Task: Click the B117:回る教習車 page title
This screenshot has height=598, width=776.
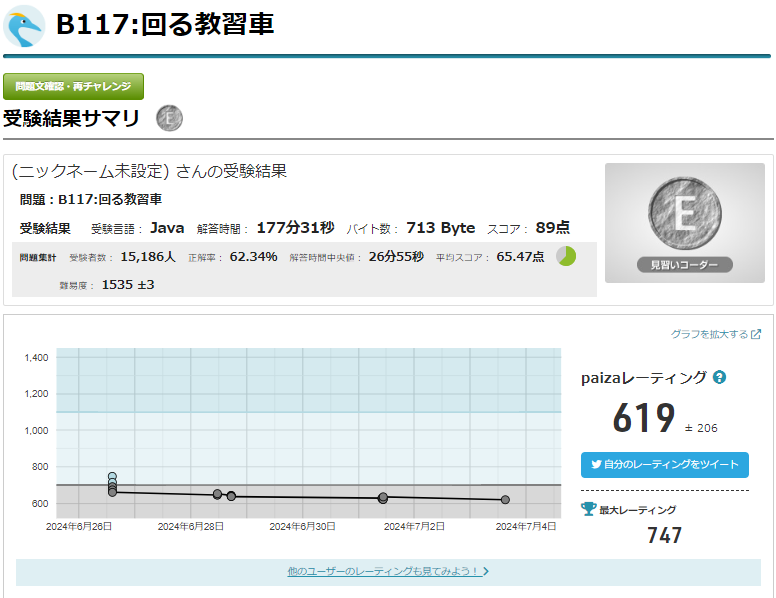Action: 165,25
